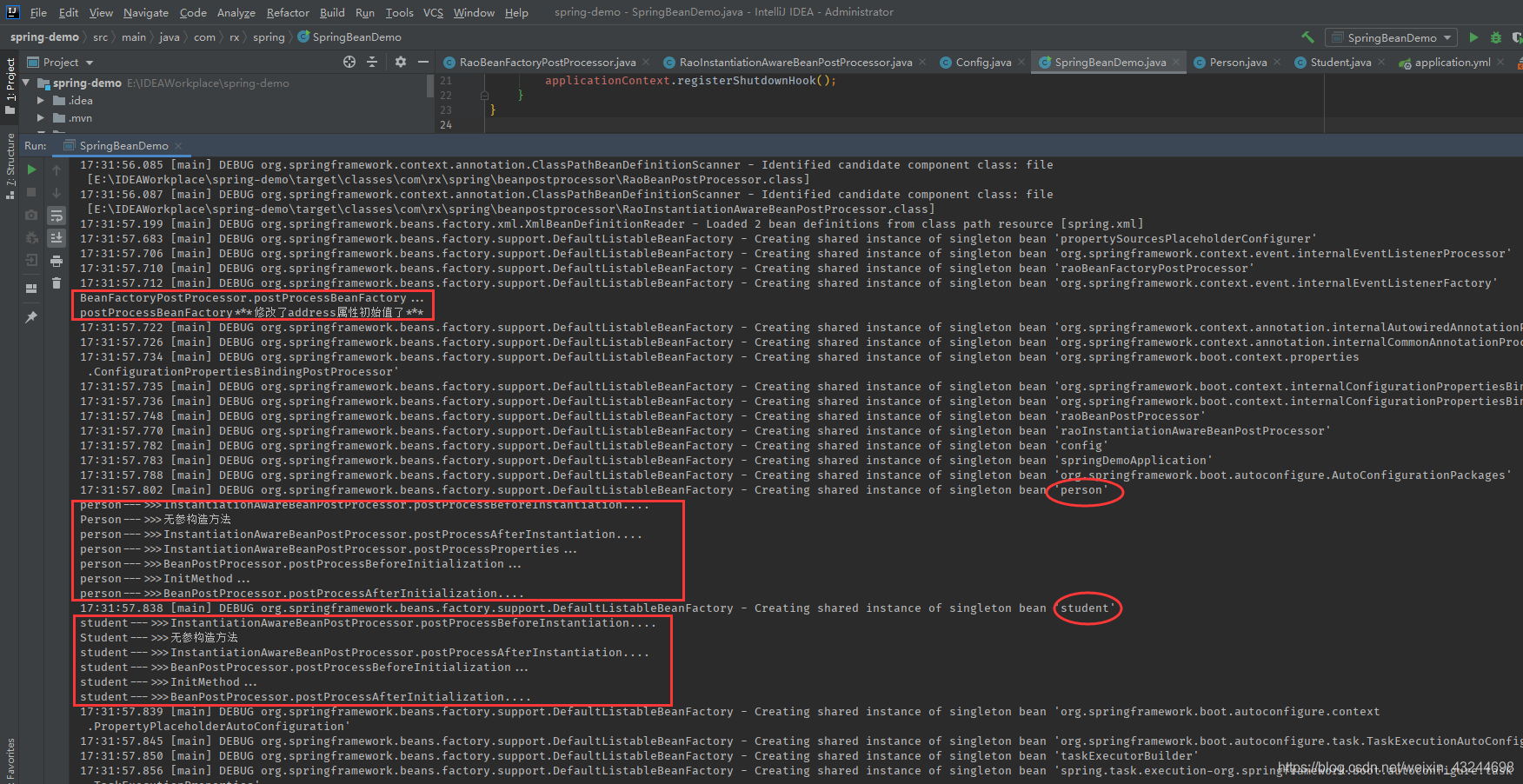Click 'java' in the breadcrumb bar
1523x784 pixels.
(170, 37)
